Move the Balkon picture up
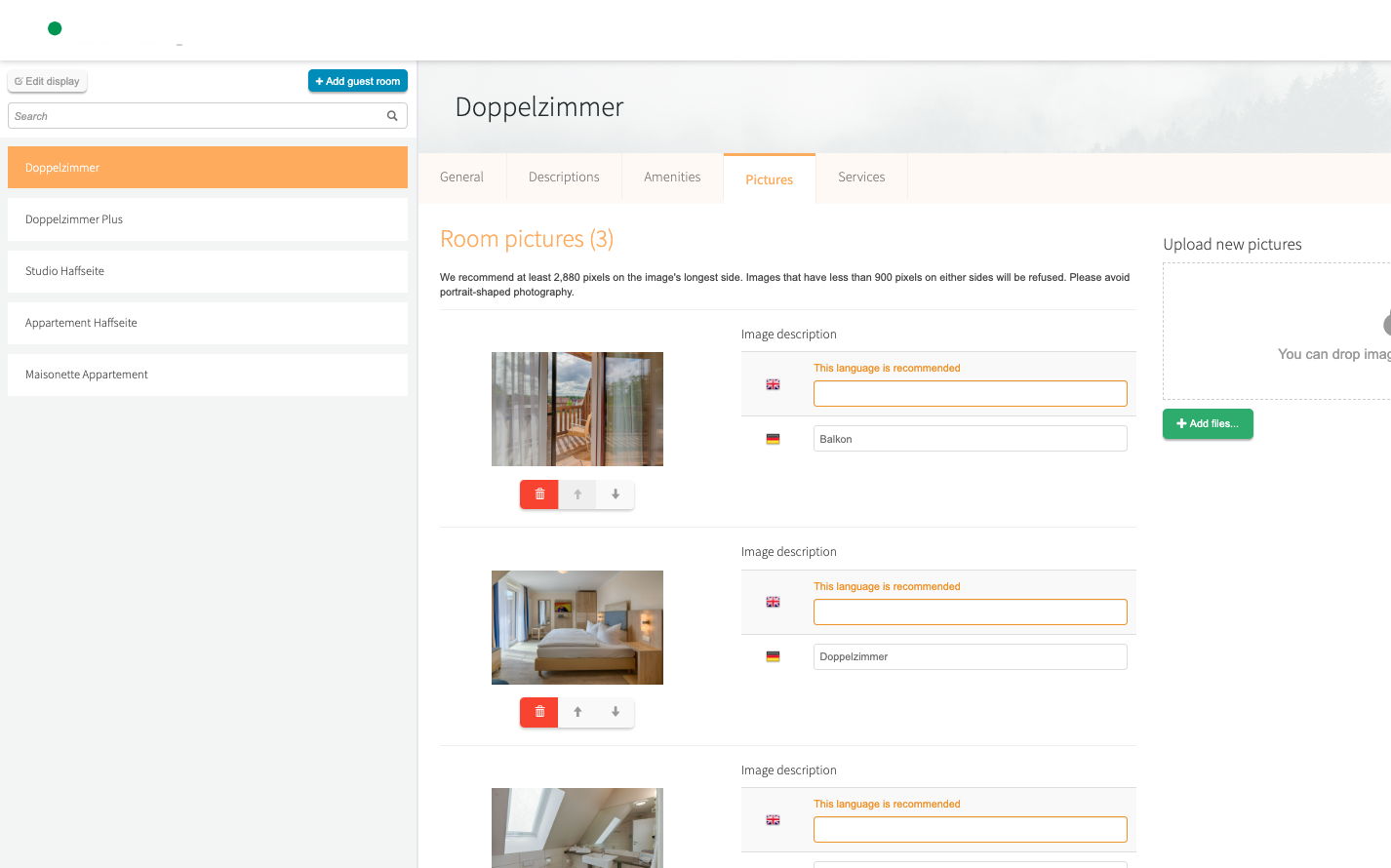Viewport: 1391px width, 868px height. tap(577, 494)
